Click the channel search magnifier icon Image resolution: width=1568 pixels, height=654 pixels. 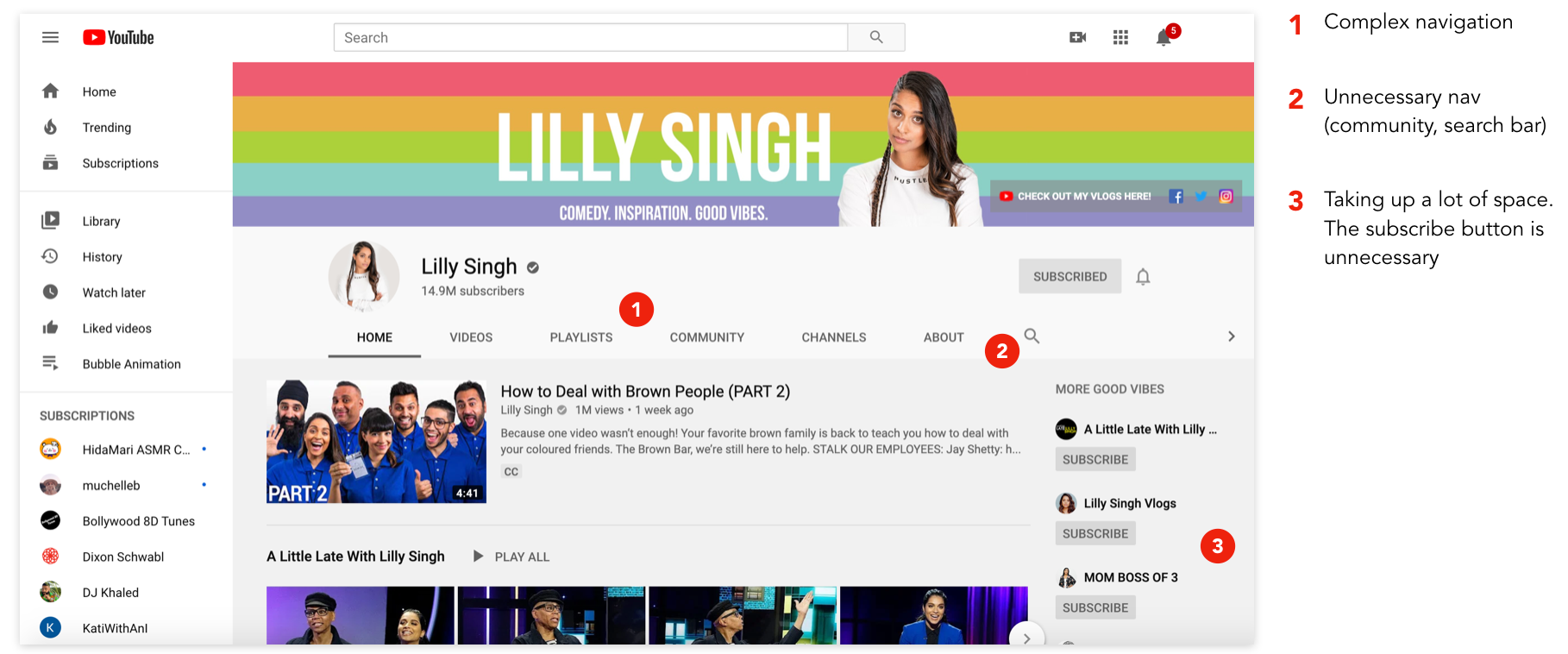point(1032,336)
